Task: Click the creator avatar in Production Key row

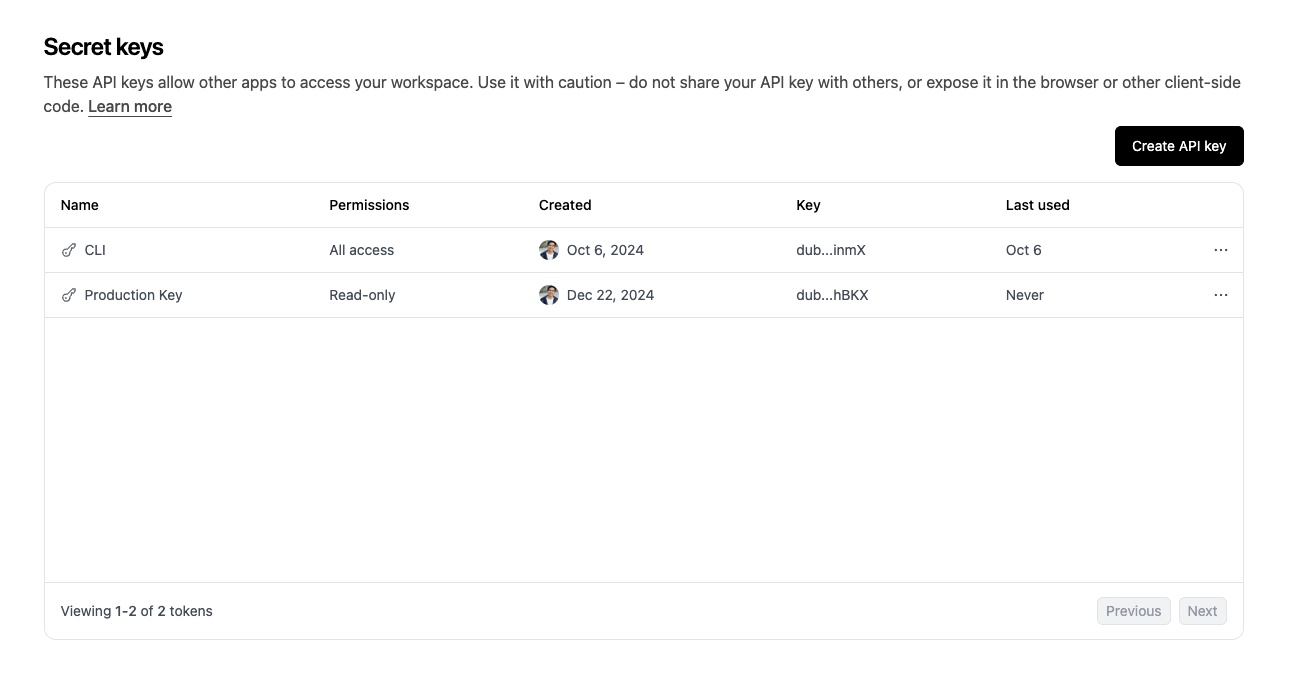Action: (x=549, y=295)
